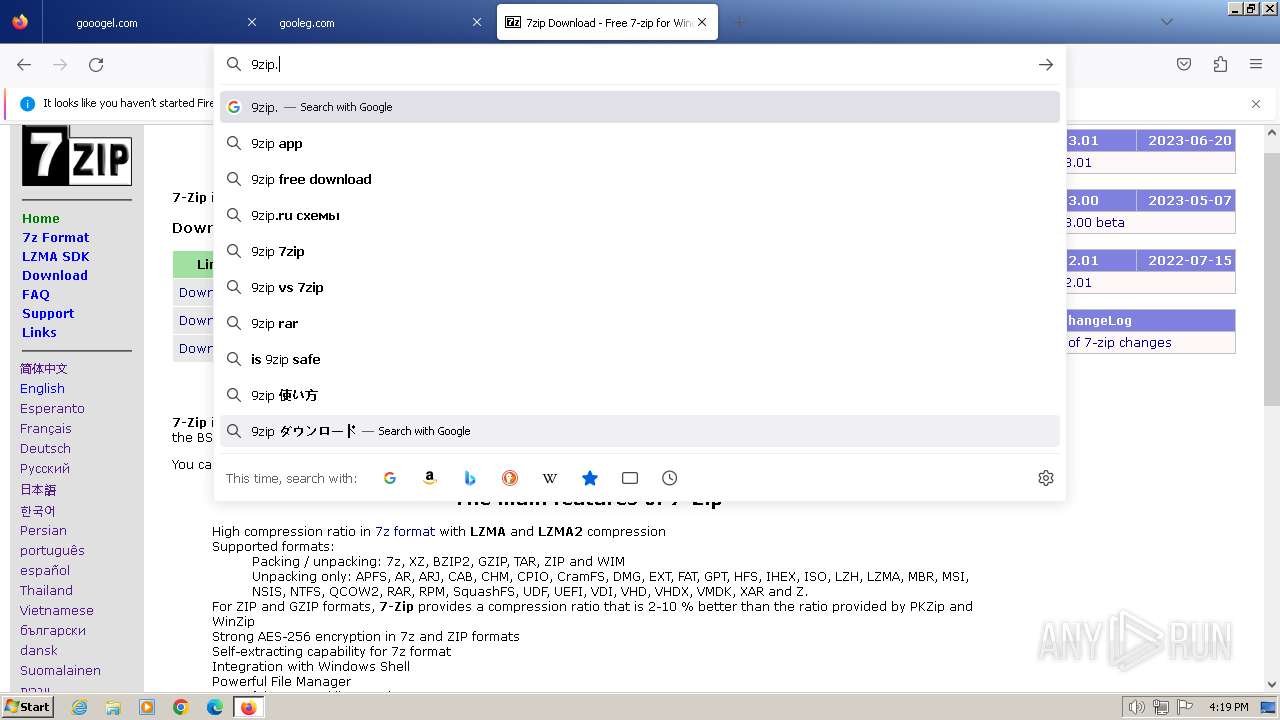Search this time with Wikipedia

550,478
